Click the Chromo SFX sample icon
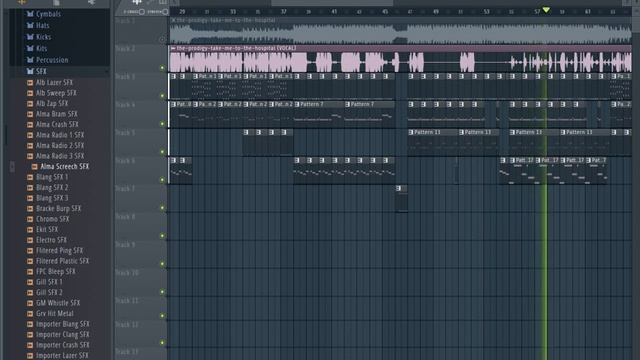This screenshot has width=640, height=360. point(30,219)
